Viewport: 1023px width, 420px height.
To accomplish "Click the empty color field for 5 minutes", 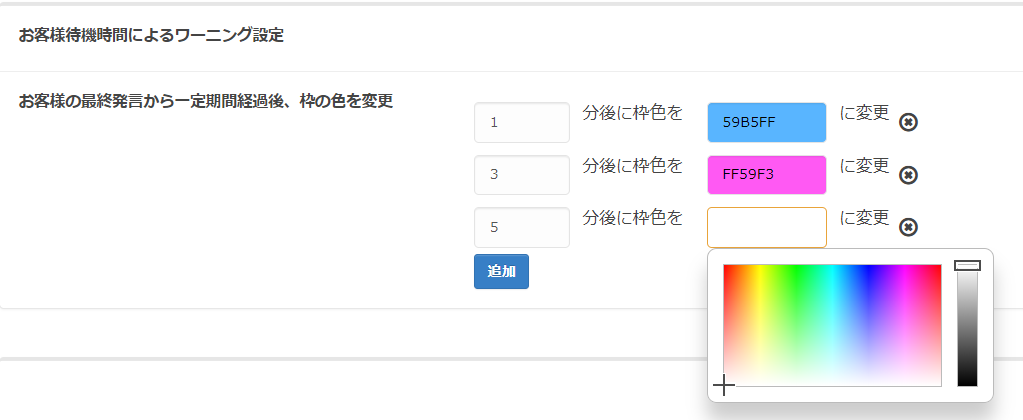I will click(x=767, y=227).
